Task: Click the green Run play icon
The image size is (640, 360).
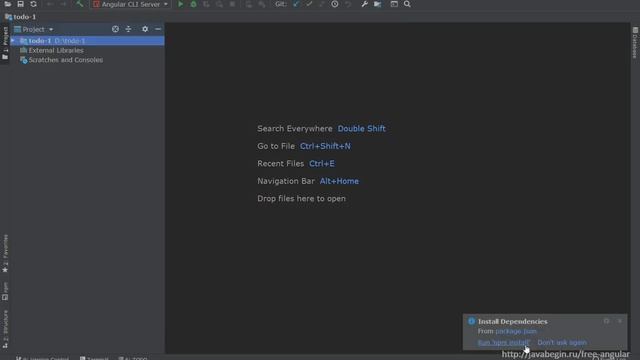Action: click(x=180, y=4)
